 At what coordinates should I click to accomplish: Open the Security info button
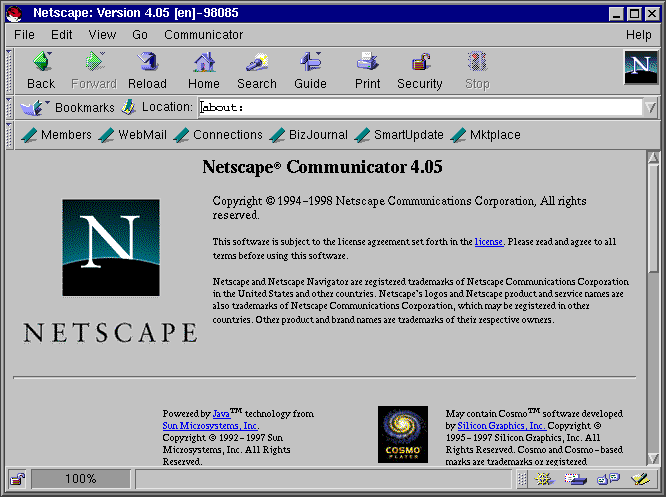[x=420, y=71]
